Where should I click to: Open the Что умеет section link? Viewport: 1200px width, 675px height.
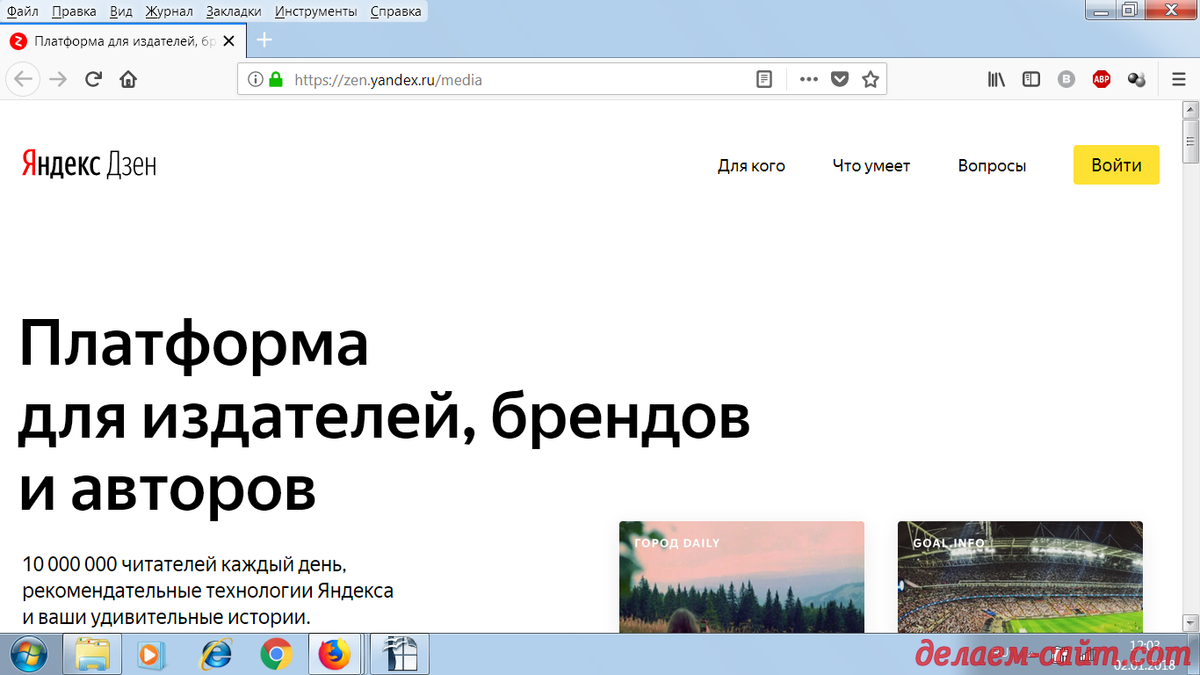tap(871, 166)
